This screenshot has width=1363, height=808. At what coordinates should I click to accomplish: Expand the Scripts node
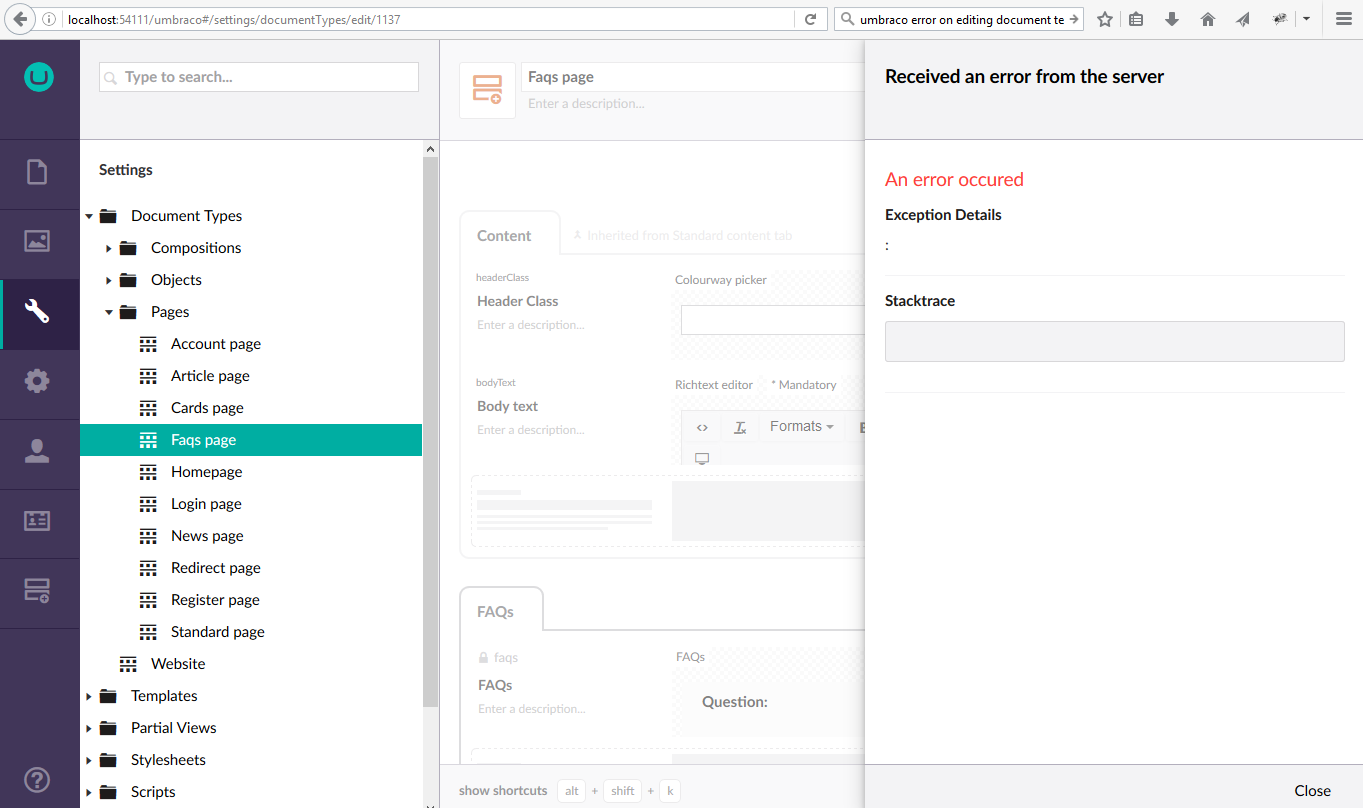tap(89, 792)
